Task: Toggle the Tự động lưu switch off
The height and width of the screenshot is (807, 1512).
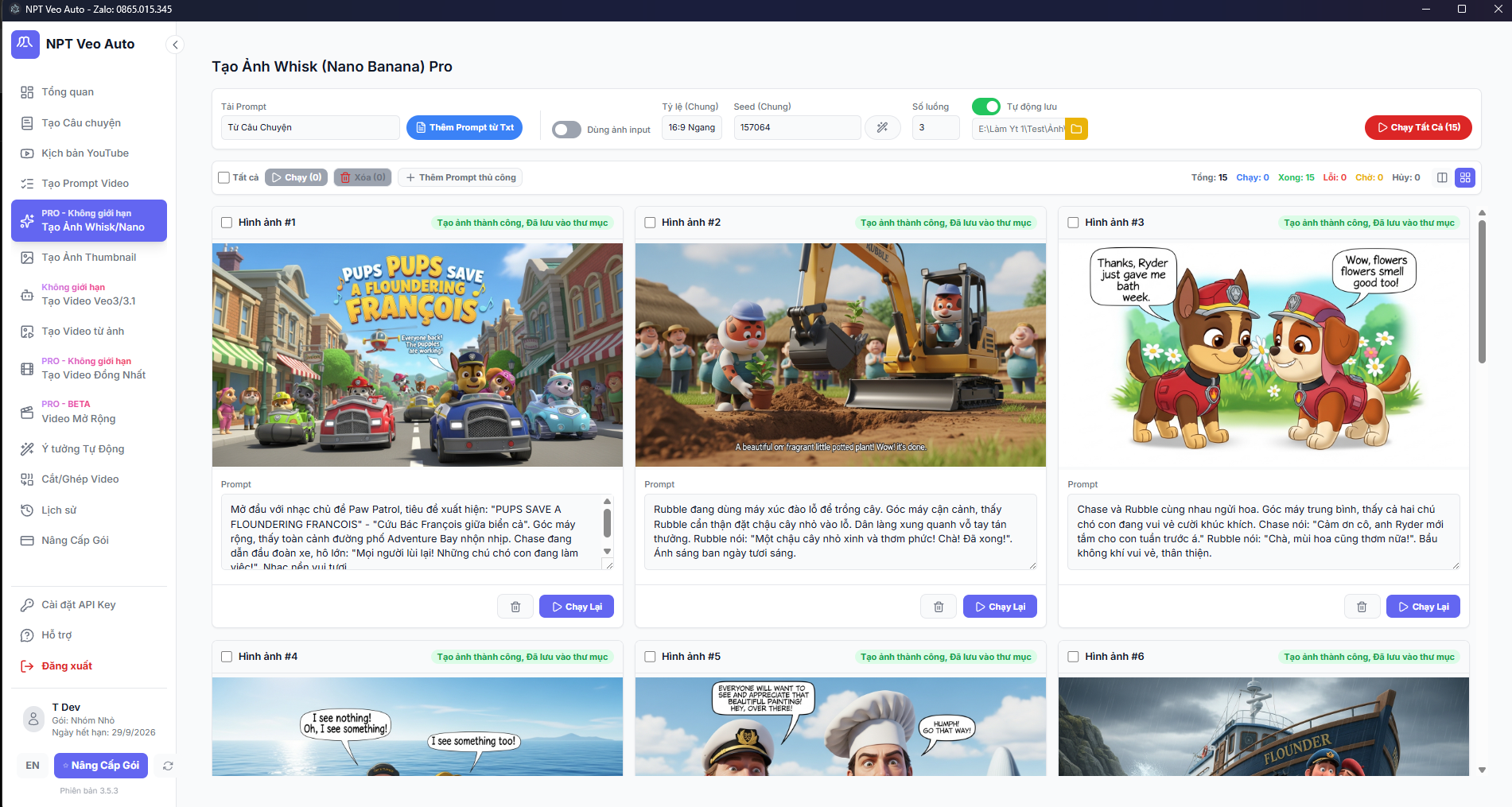Action: pyautogui.click(x=986, y=107)
